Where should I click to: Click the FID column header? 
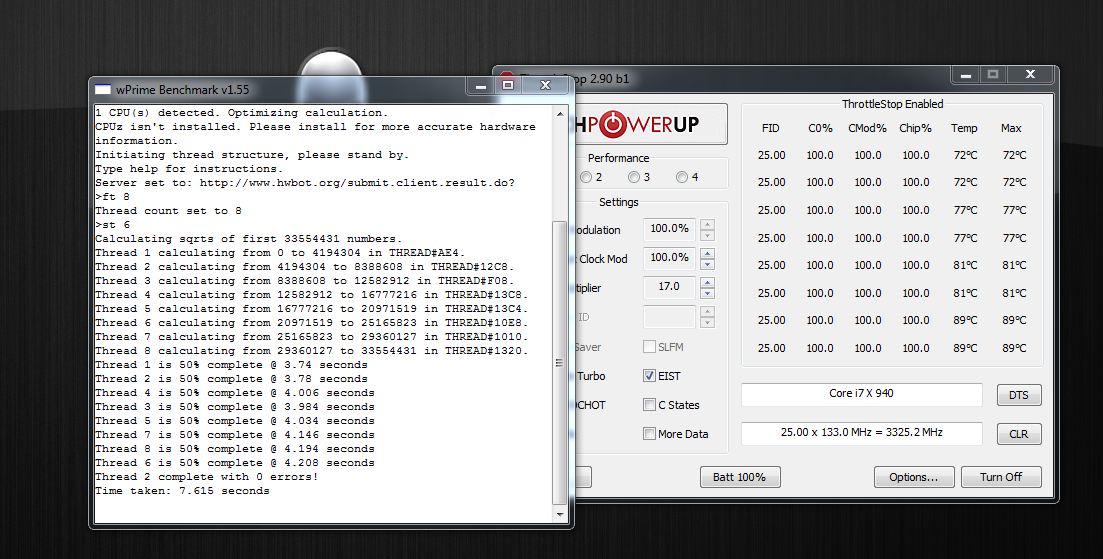click(770, 128)
